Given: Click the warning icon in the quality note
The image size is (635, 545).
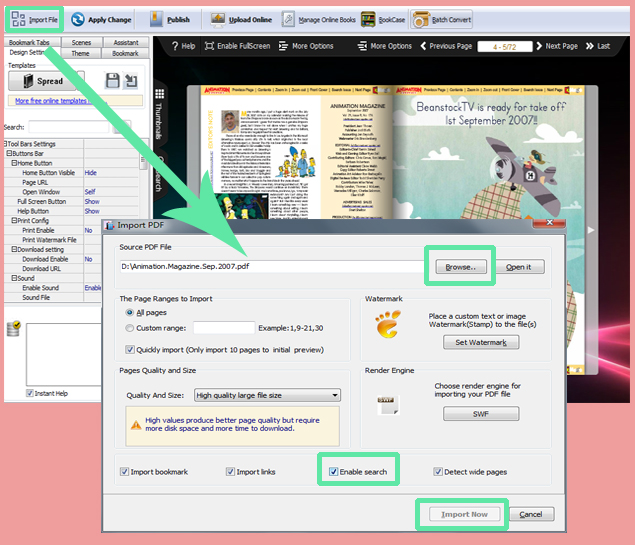Looking at the screenshot, I should point(136,425).
